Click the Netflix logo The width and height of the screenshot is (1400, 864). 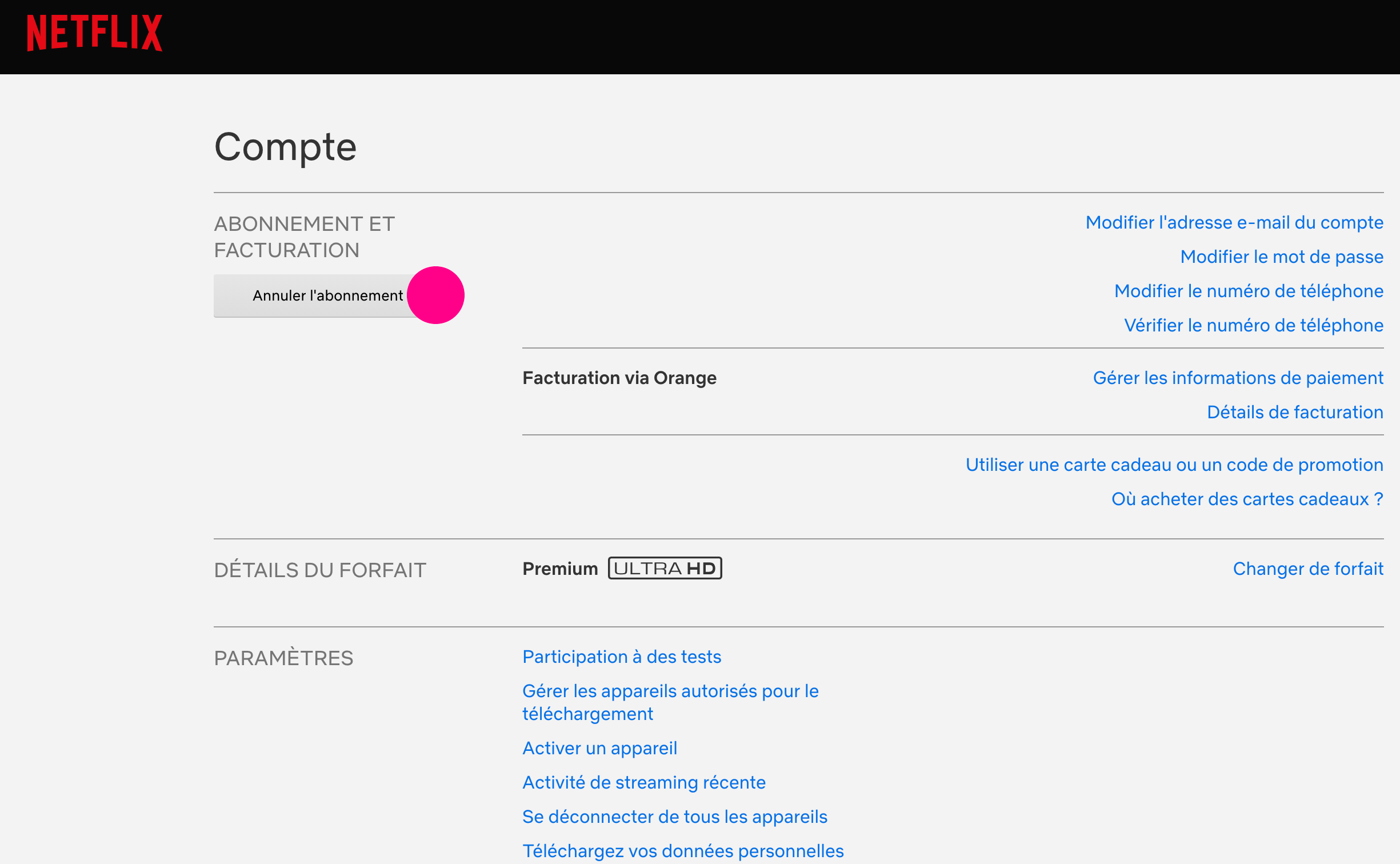[95, 33]
